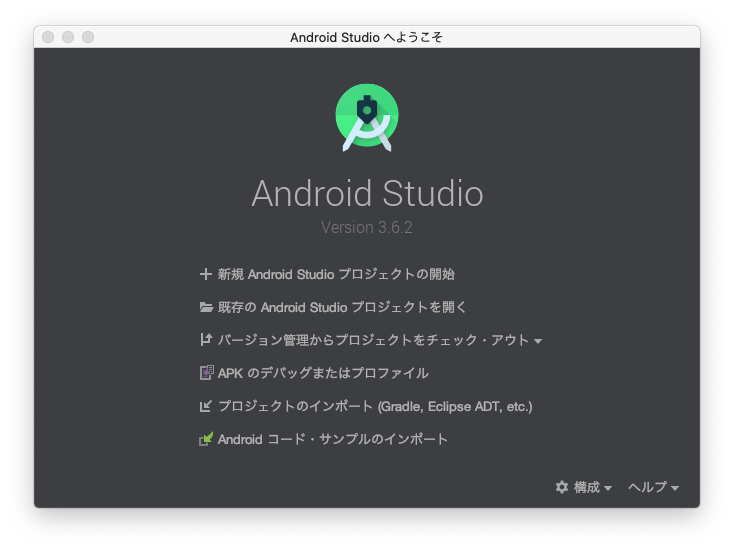The width and height of the screenshot is (734, 550).
Task: Click the open folder icon
Action: pyautogui.click(x=206, y=308)
